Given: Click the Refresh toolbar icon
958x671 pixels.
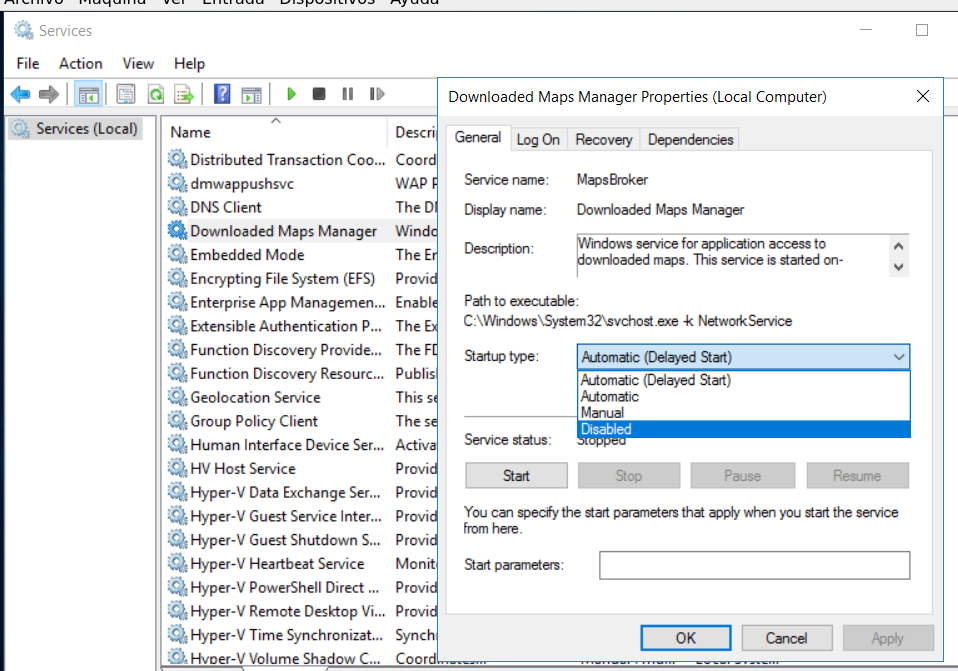Looking at the screenshot, I should 156,94.
